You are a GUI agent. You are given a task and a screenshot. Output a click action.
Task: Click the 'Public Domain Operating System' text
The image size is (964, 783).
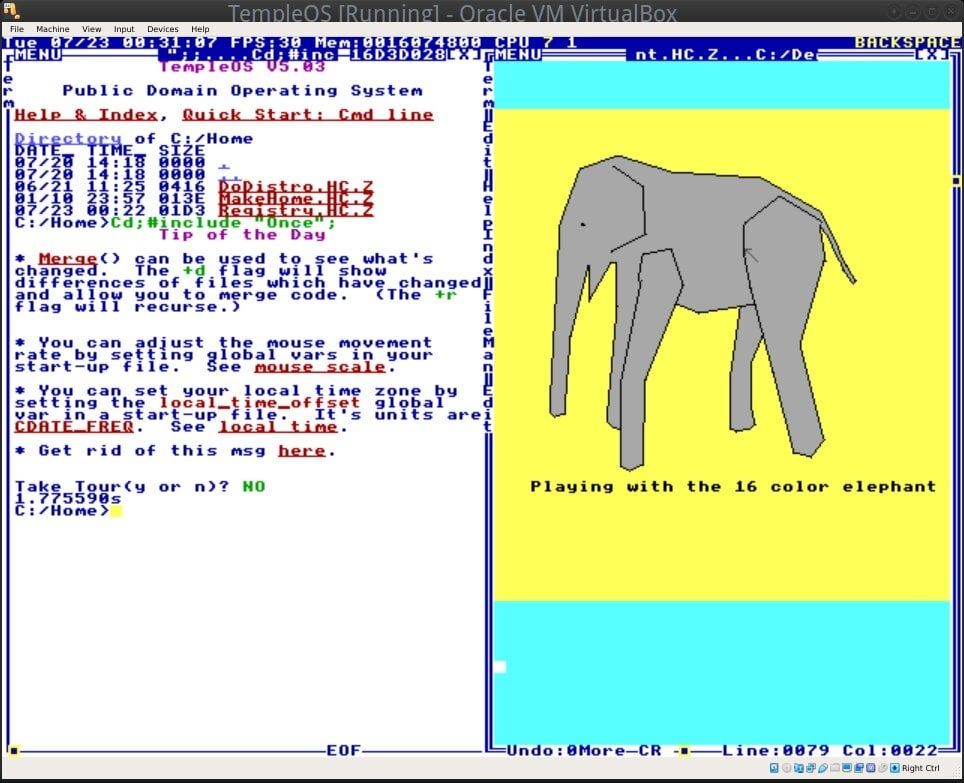coord(242,91)
